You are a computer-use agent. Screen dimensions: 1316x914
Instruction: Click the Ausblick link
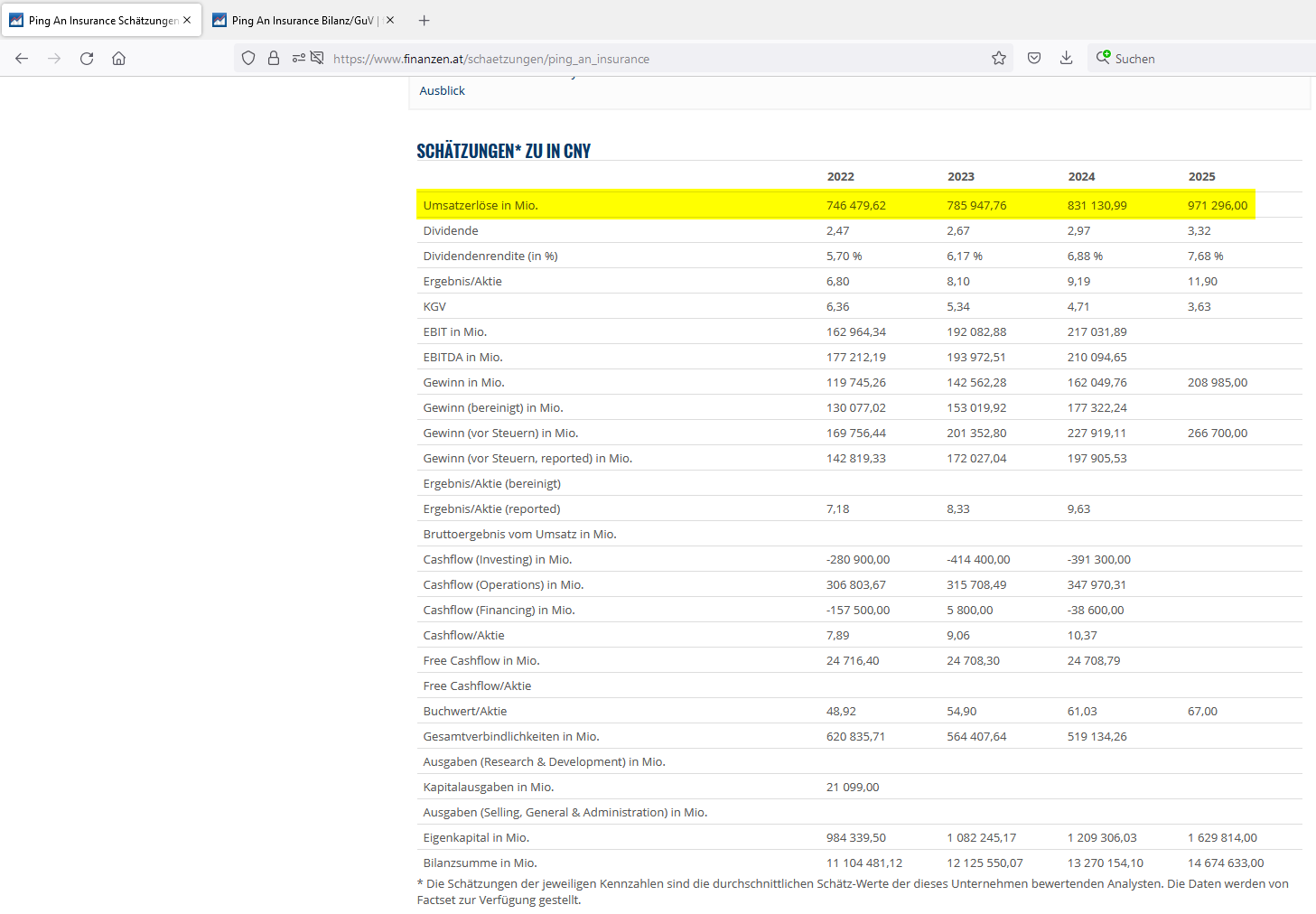click(x=443, y=90)
